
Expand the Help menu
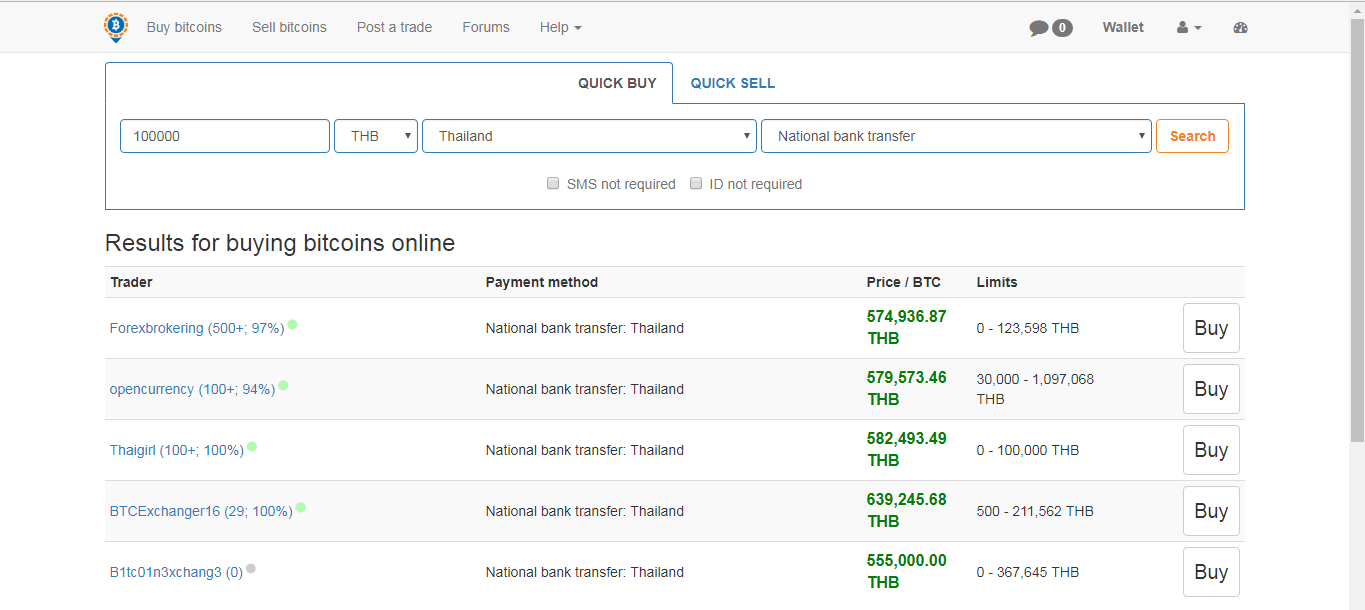tap(560, 27)
